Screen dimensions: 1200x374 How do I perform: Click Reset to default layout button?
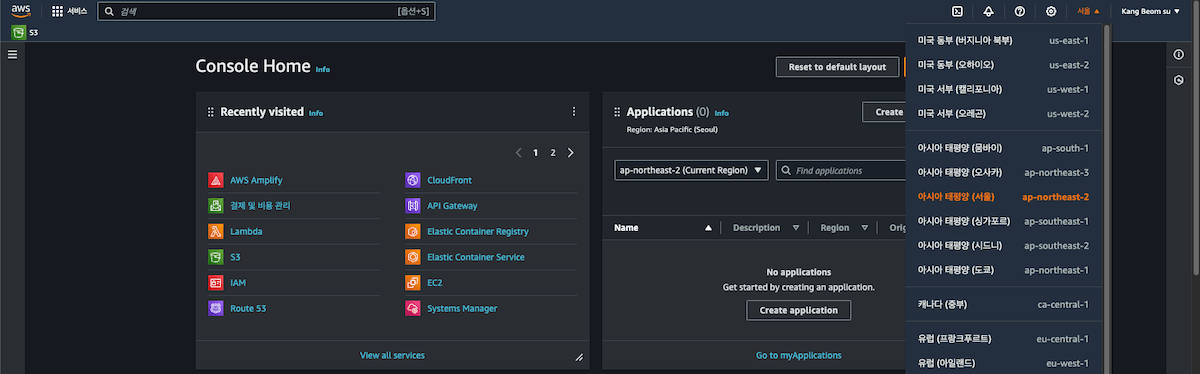click(837, 67)
